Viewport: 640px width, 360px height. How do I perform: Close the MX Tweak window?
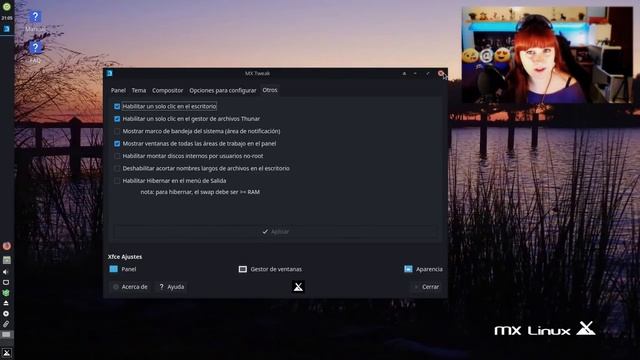440,73
